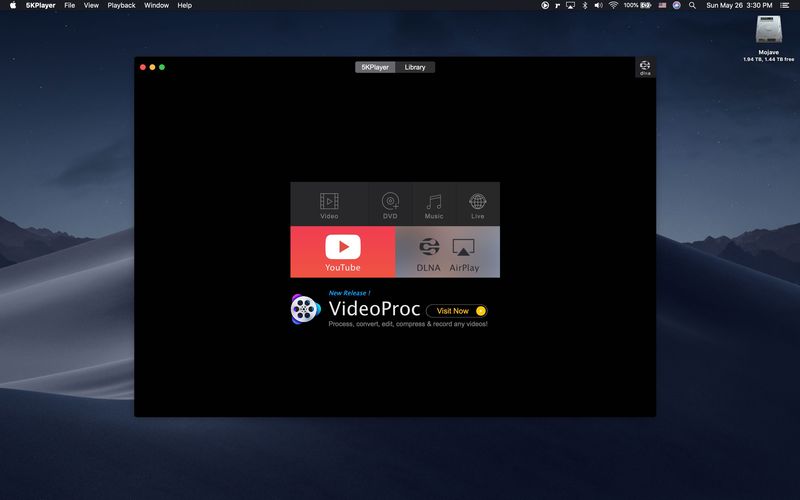This screenshot has width=800, height=500.
Task: Click the VideoProc banner title text
Action: click(x=374, y=309)
